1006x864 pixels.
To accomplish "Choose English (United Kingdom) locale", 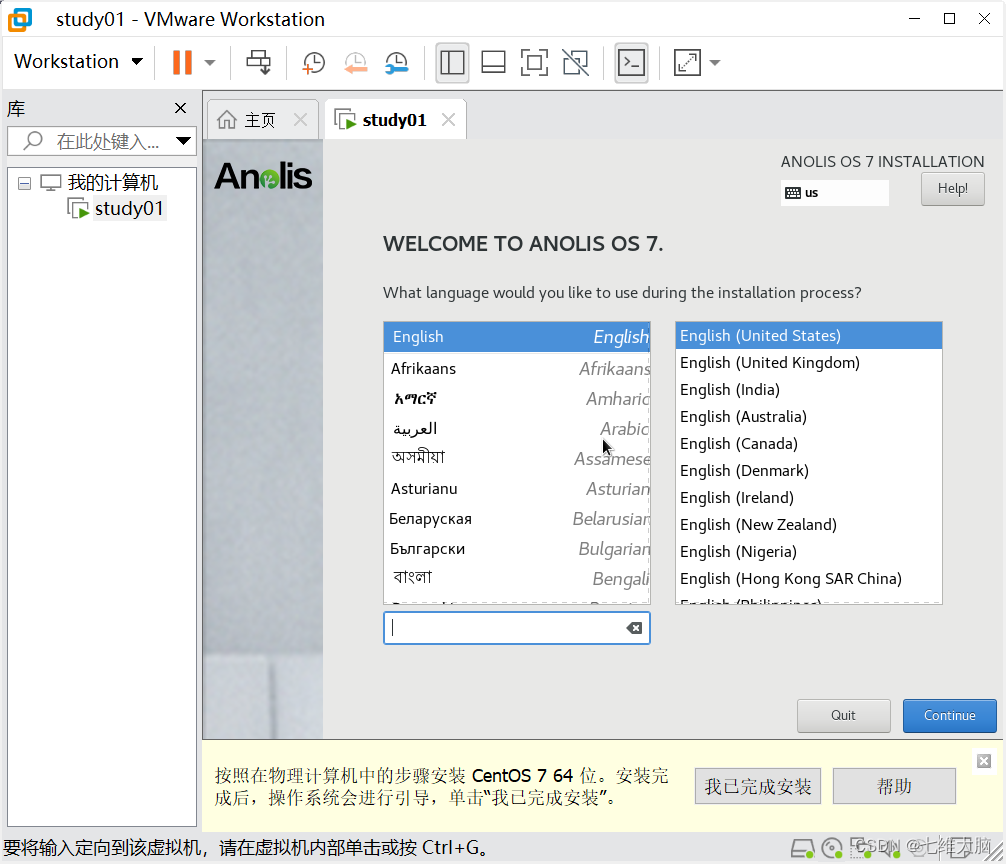I will (808, 362).
